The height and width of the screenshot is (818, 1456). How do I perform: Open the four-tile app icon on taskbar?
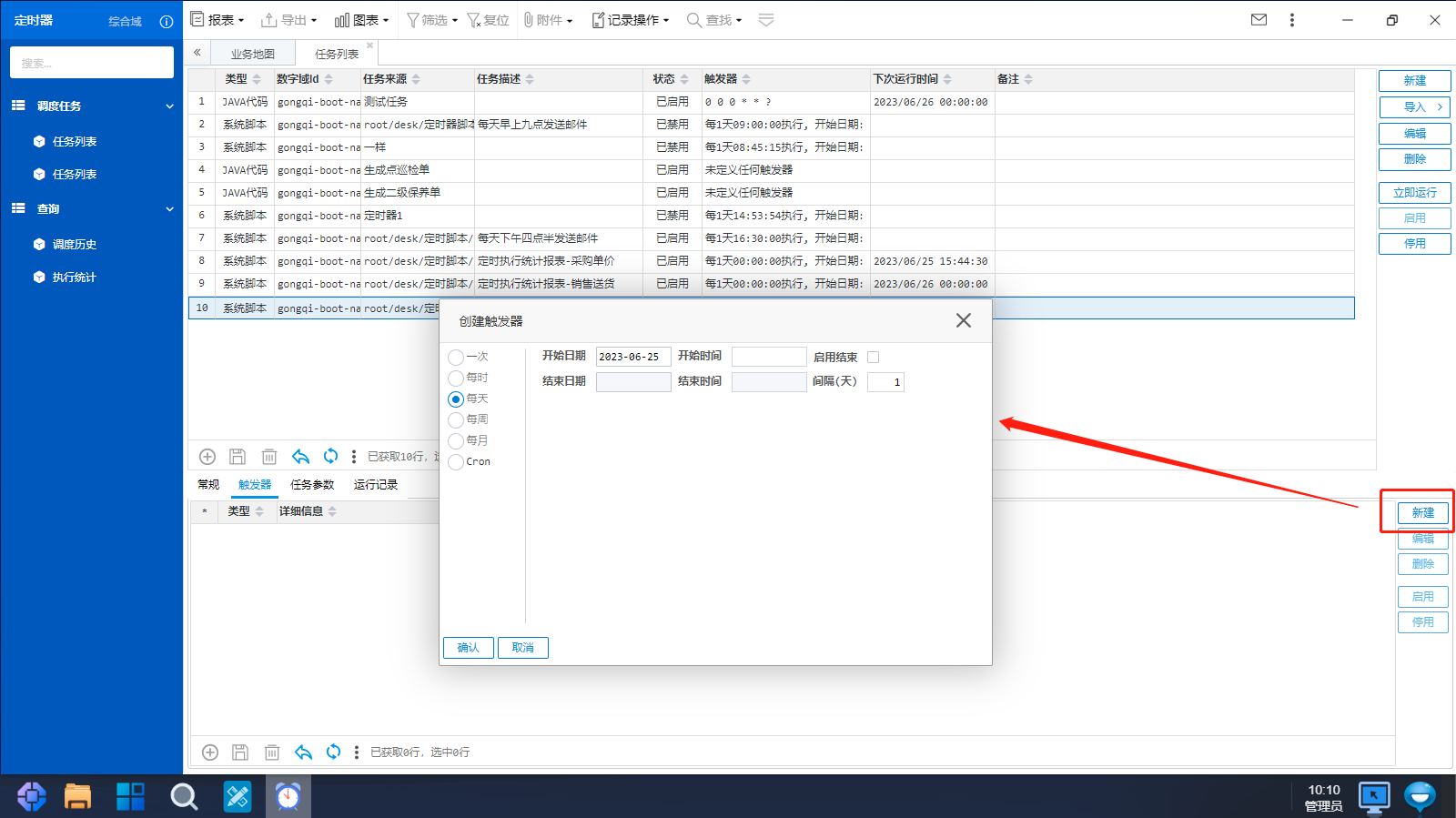tap(130, 796)
